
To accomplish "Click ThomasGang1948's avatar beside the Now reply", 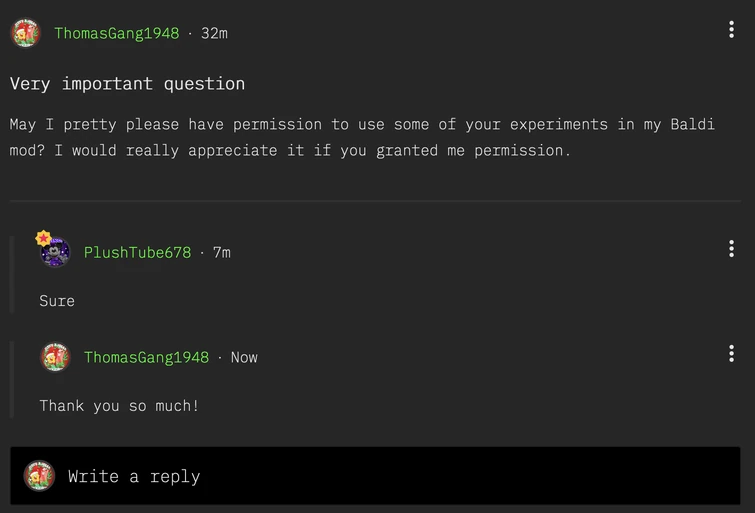I will coord(55,357).
